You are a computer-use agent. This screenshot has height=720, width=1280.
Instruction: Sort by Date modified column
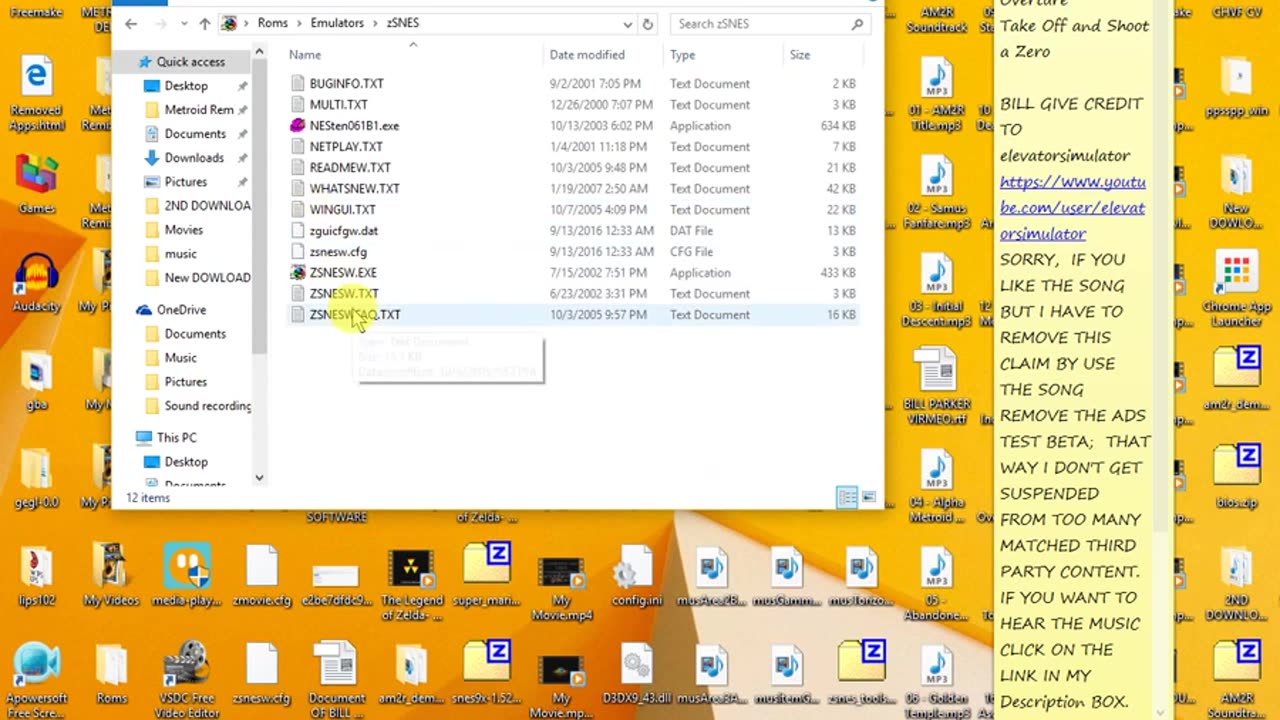[x=587, y=55]
